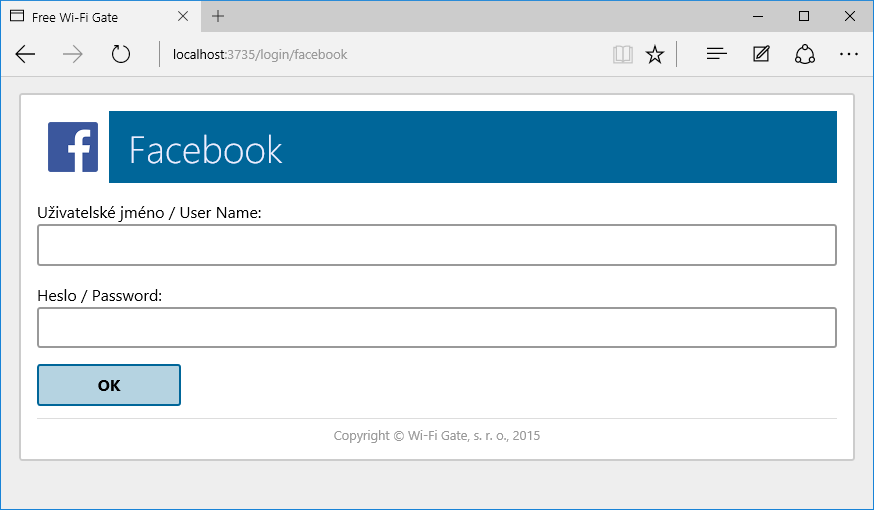
Task: Select the Free Wi-Fi Gate tab
Action: (x=100, y=17)
